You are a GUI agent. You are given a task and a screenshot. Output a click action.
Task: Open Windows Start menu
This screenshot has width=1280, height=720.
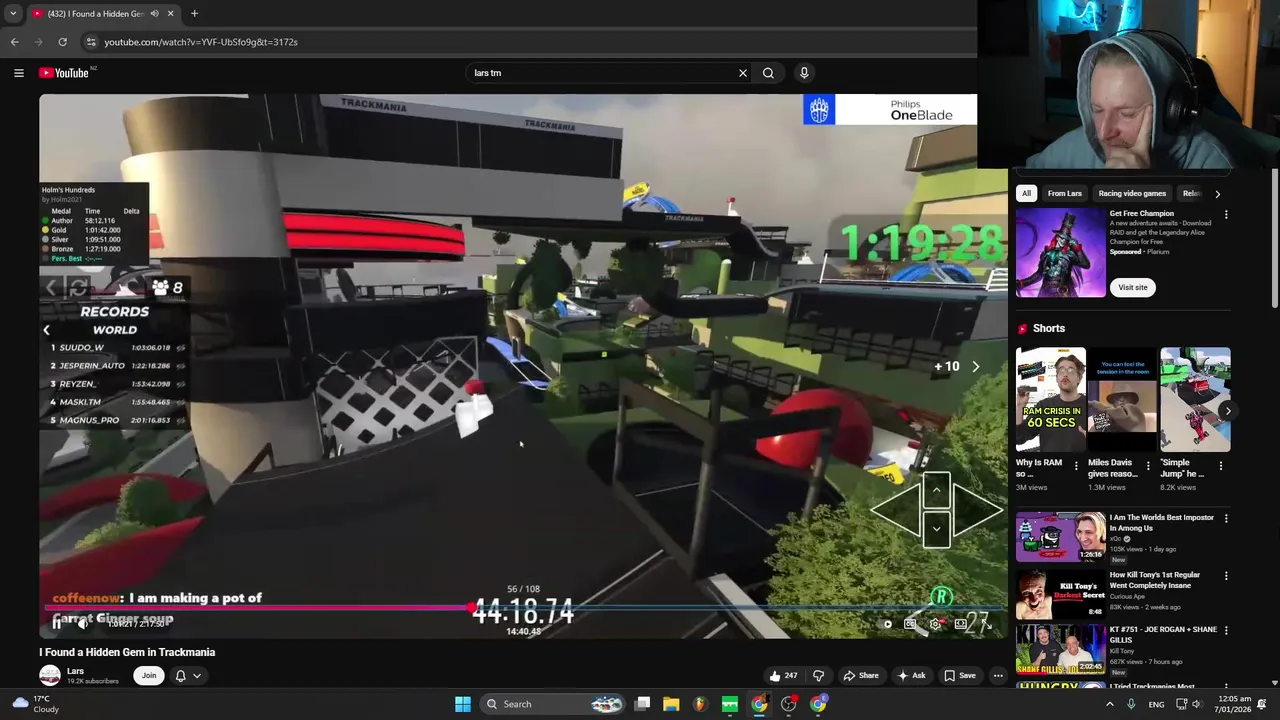click(x=463, y=704)
